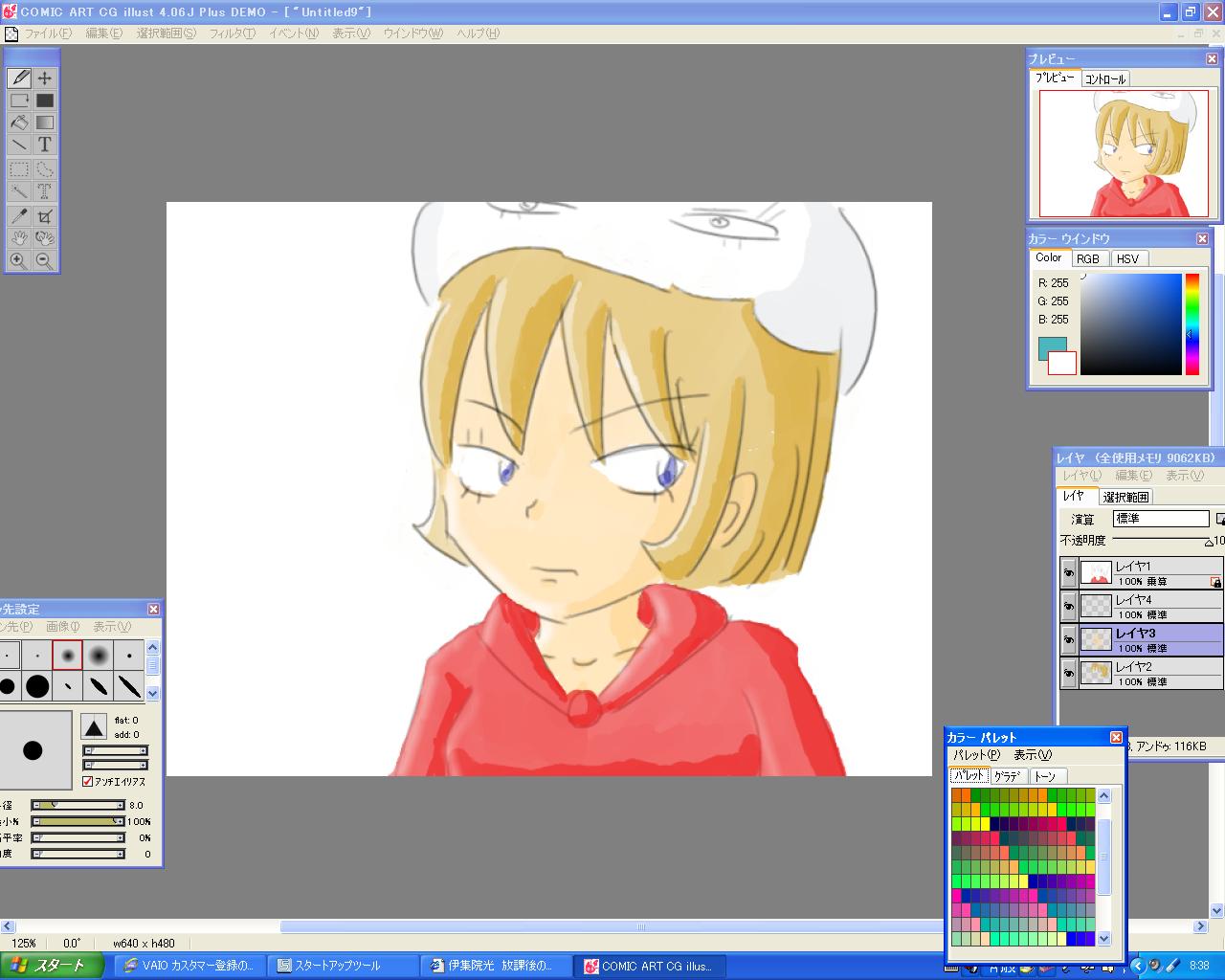Click the triangle brush shape button
The width and height of the screenshot is (1225, 980).
click(94, 727)
